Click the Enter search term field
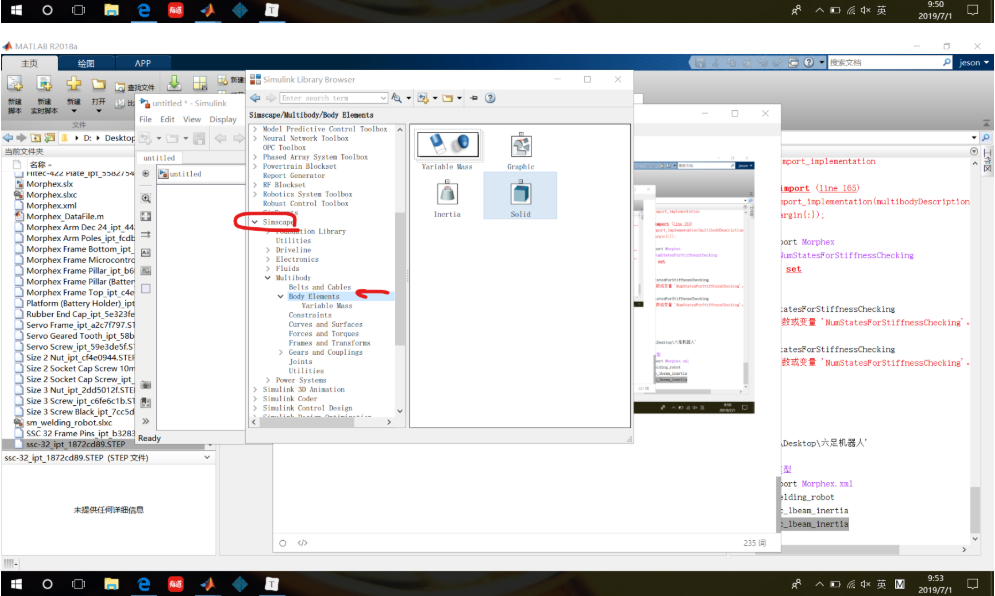The width and height of the screenshot is (995, 596). tap(330, 98)
